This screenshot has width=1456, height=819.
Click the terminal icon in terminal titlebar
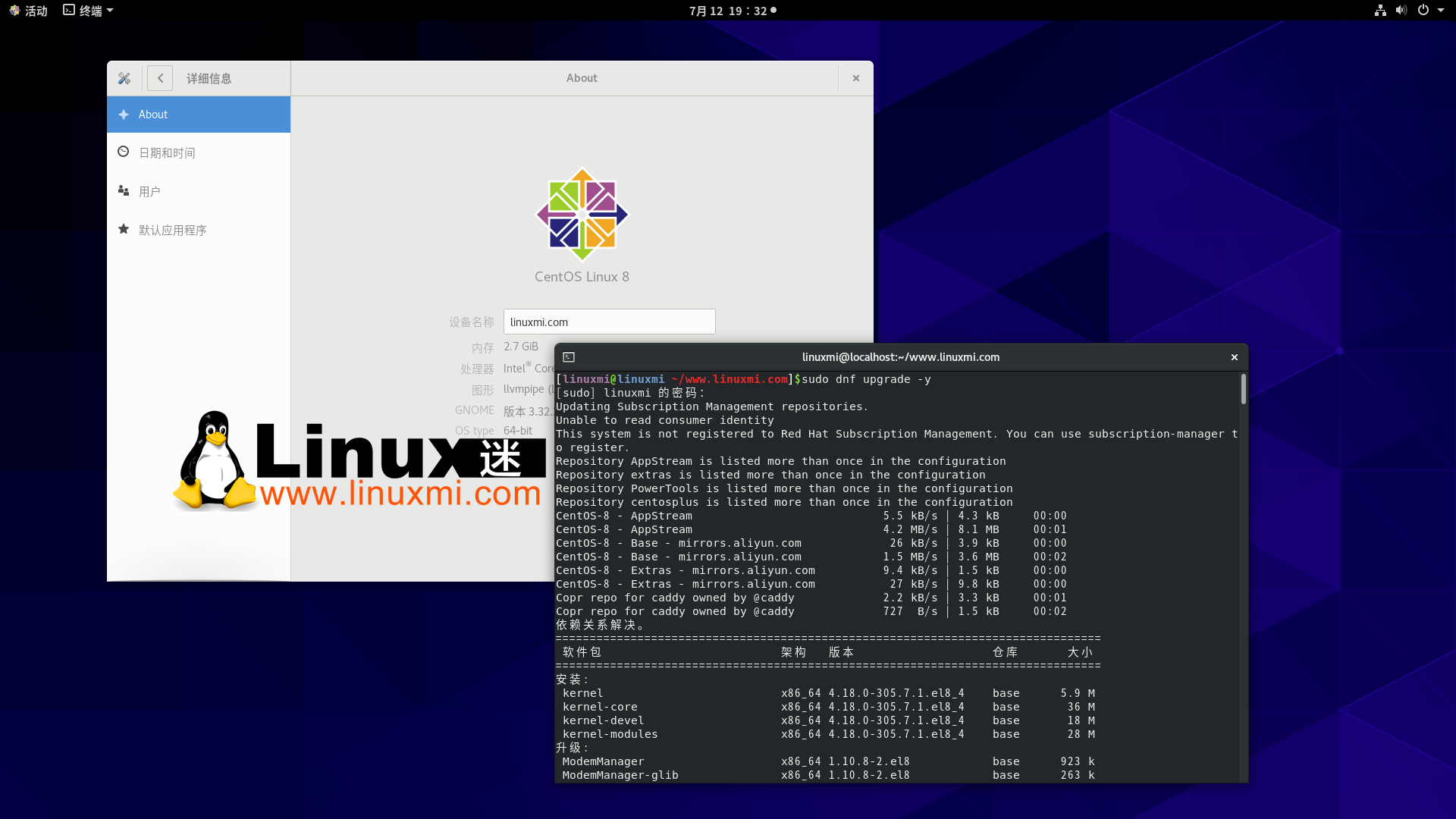click(569, 357)
